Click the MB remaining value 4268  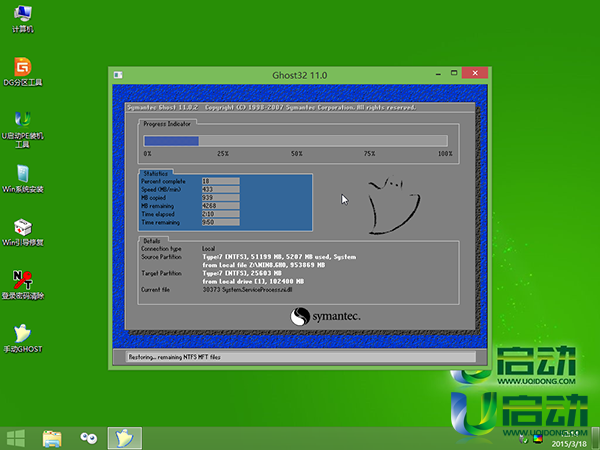221,206
